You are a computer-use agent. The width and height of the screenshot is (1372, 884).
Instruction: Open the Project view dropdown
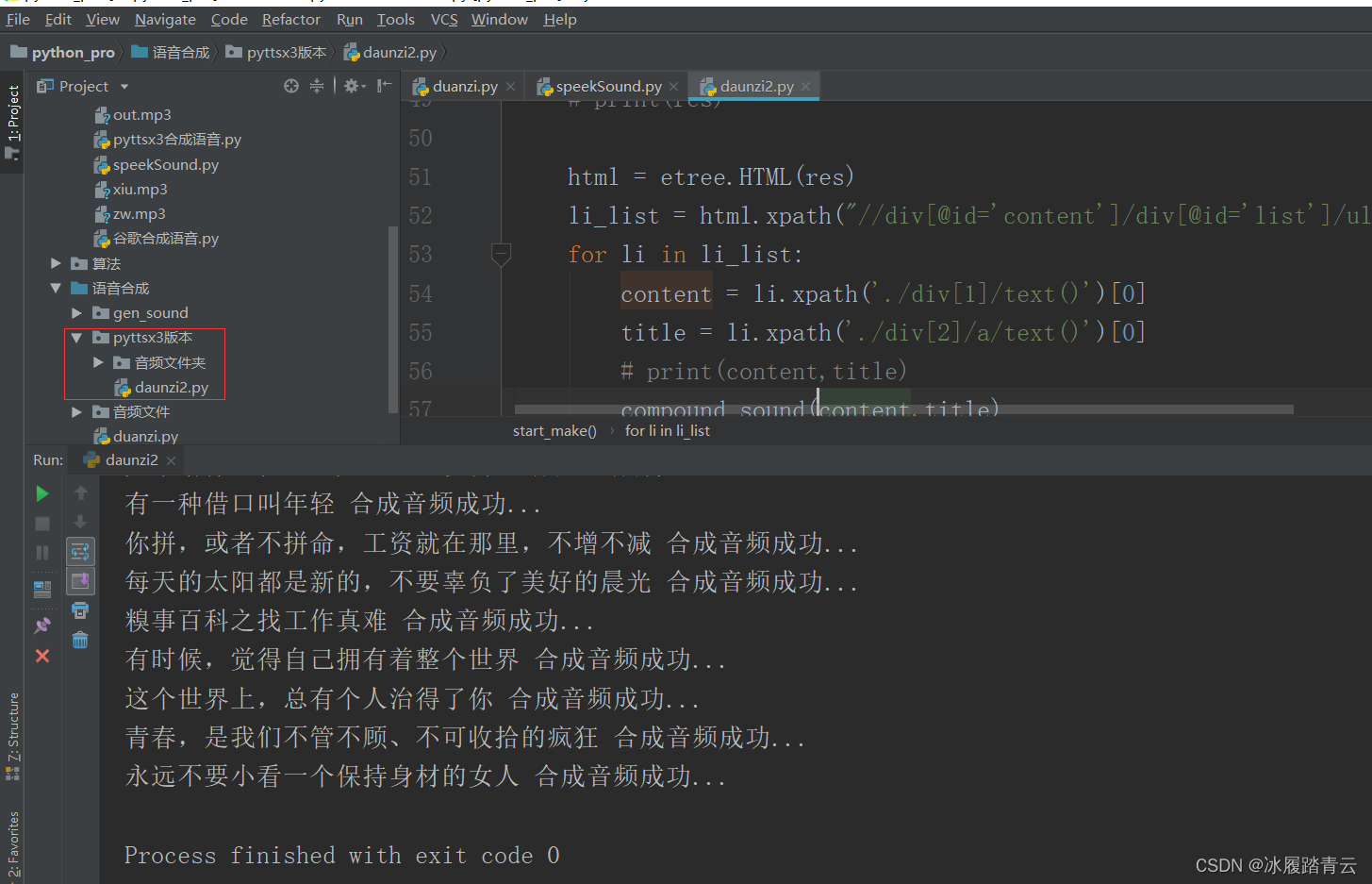click(124, 87)
